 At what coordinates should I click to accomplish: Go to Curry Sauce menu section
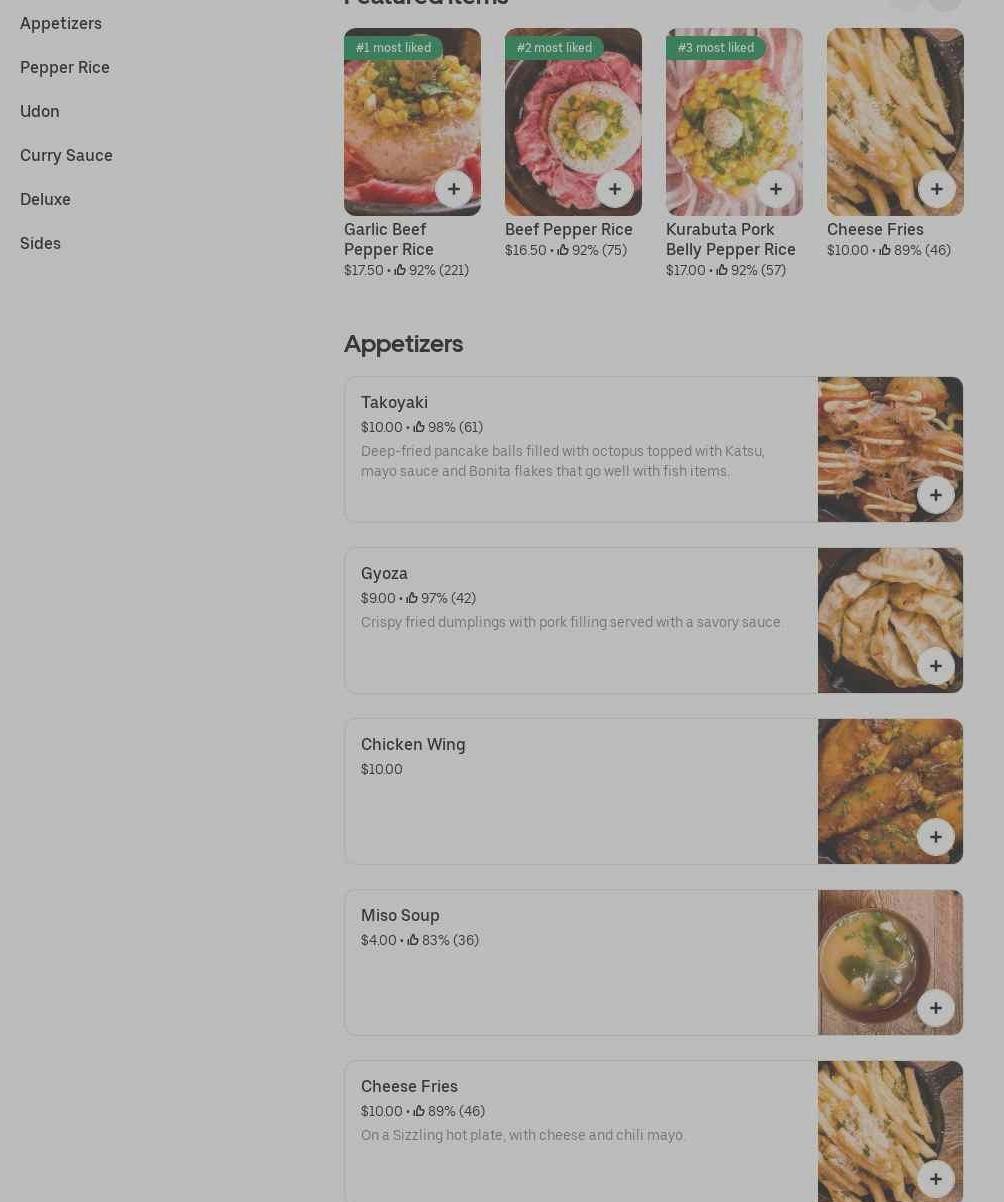[x=66, y=155]
